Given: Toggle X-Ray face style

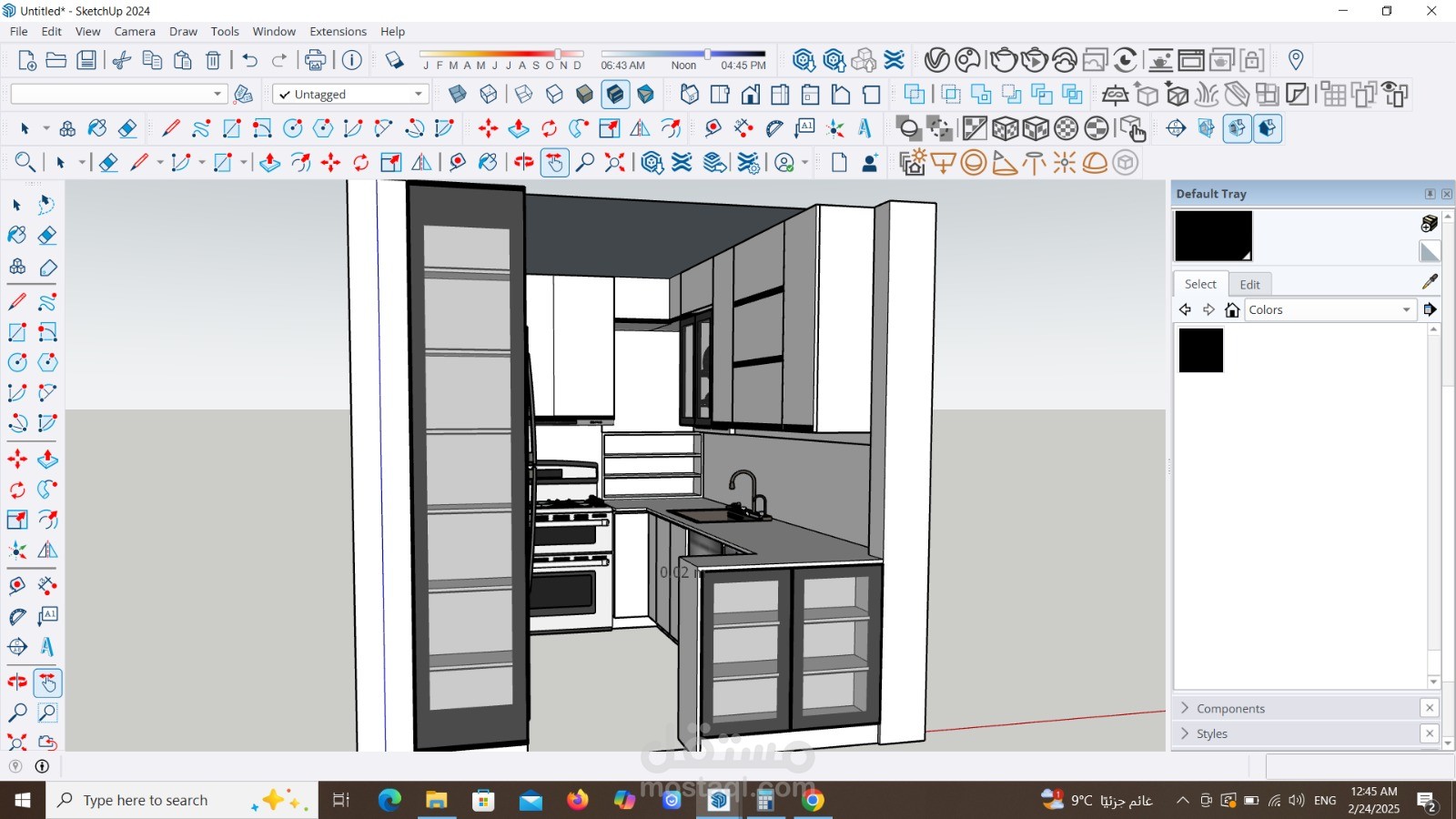Looking at the screenshot, I should (458, 95).
